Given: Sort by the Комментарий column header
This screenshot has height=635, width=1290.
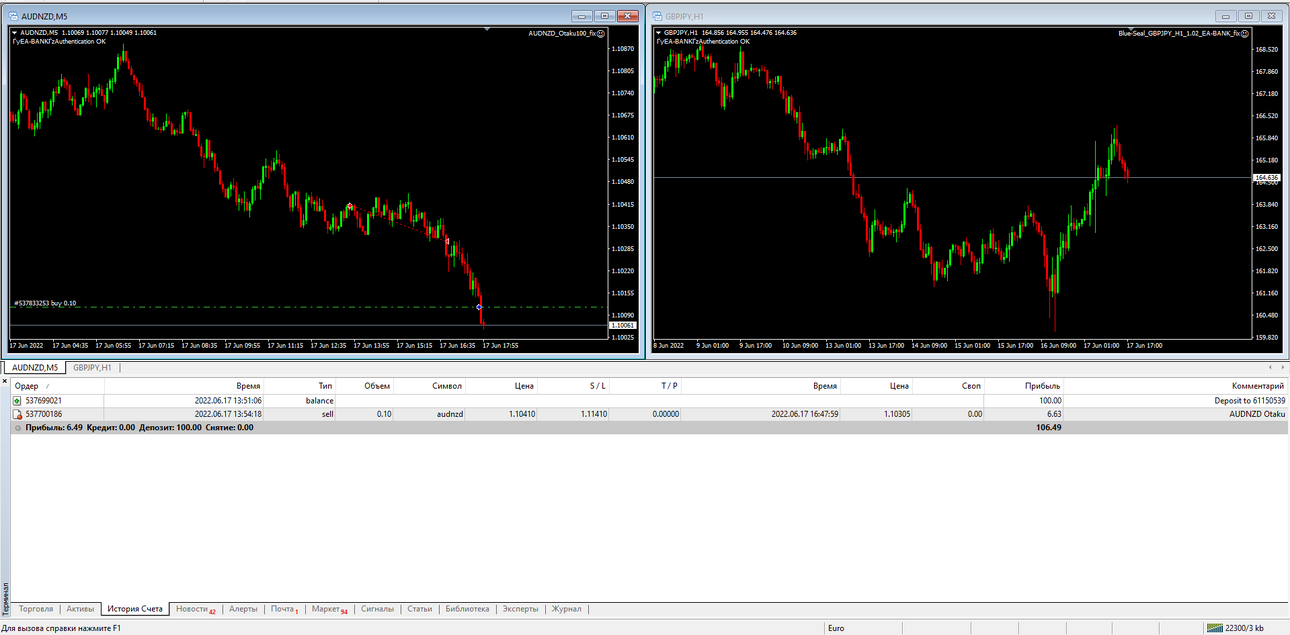Looking at the screenshot, I should tap(1175, 385).
